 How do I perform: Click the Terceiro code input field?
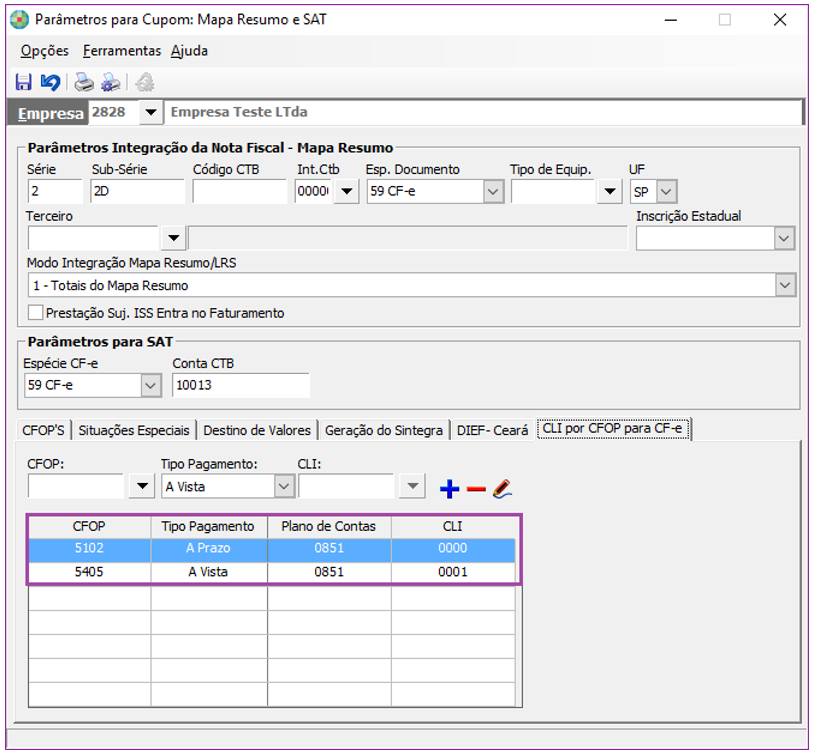[x=93, y=238]
